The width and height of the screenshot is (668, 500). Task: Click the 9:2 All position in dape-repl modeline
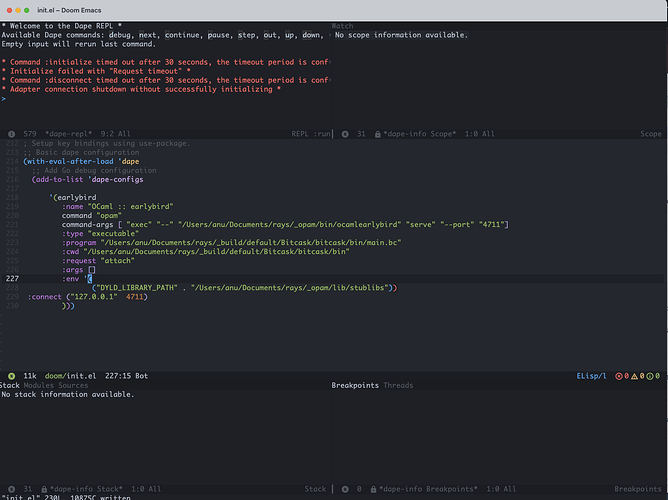115,134
